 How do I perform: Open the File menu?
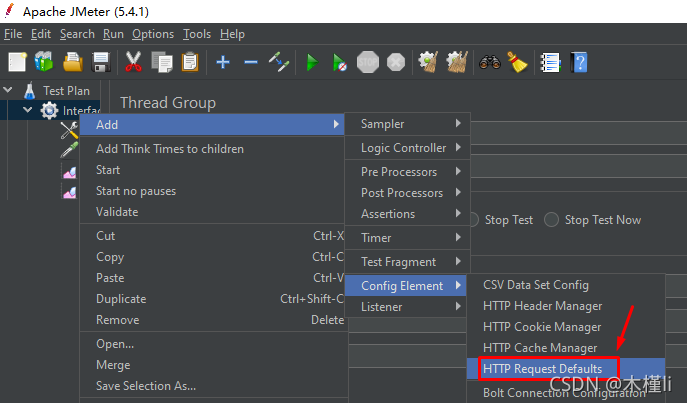pyautogui.click(x=13, y=34)
